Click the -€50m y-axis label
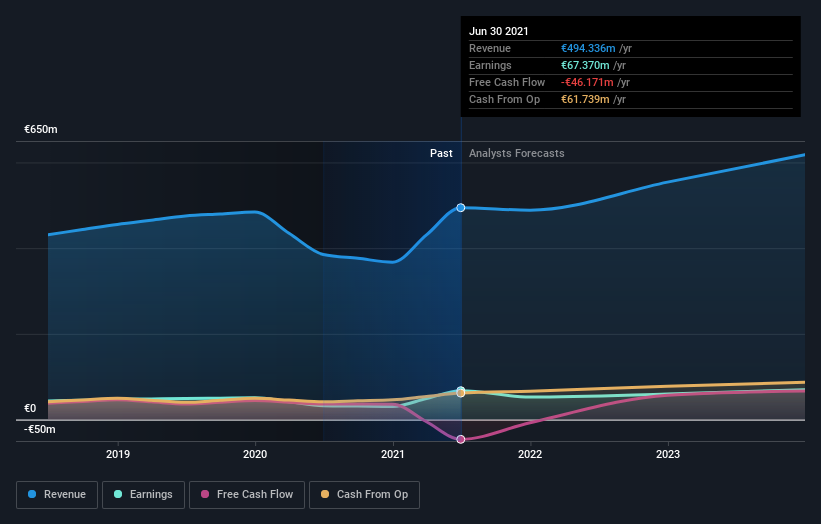This screenshot has width=821, height=524. [x=40, y=429]
